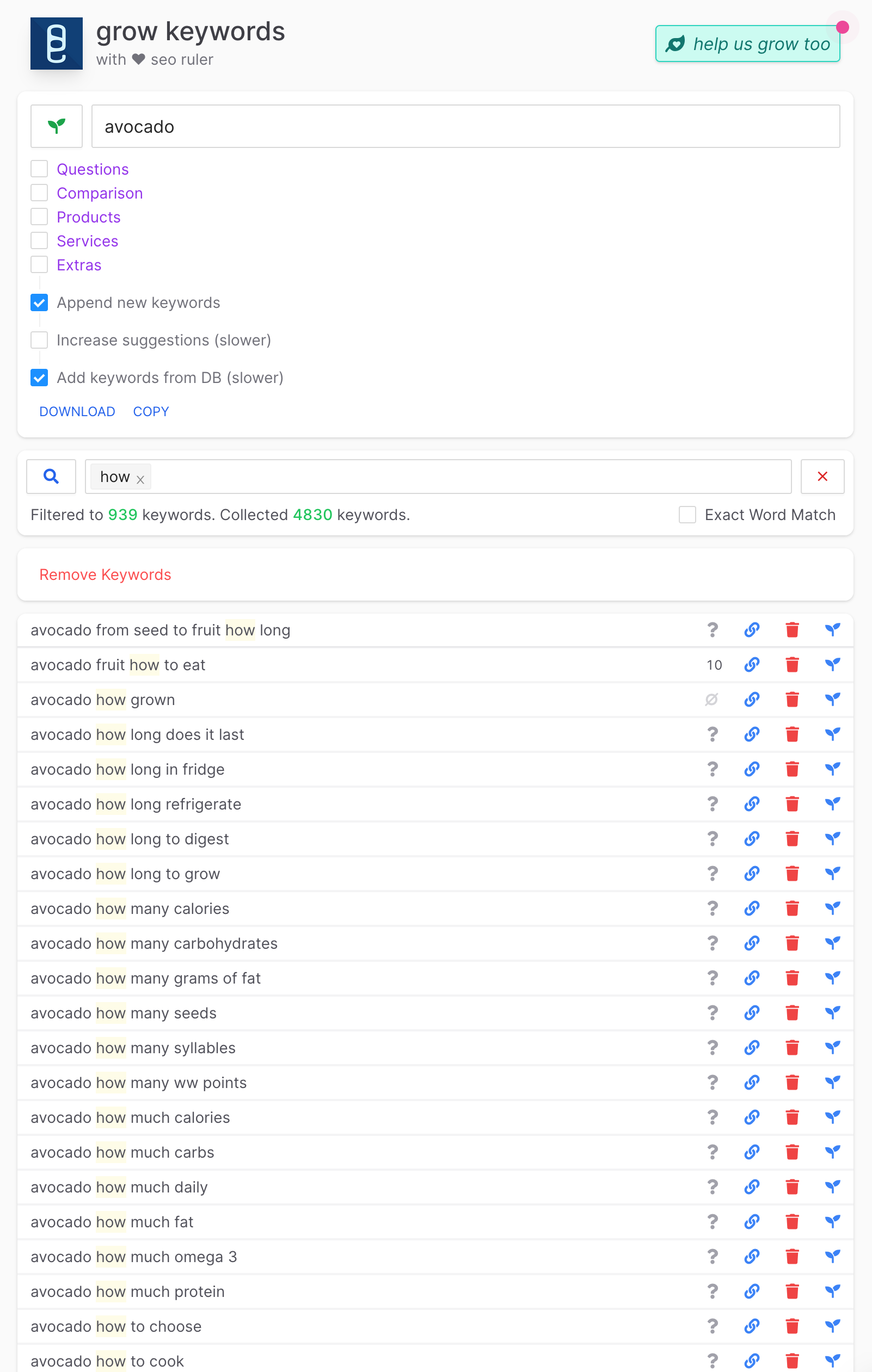The width and height of the screenshot is (872, 1372).
Task: Uncheck Append new keywords
Action: tap(39, 302)
